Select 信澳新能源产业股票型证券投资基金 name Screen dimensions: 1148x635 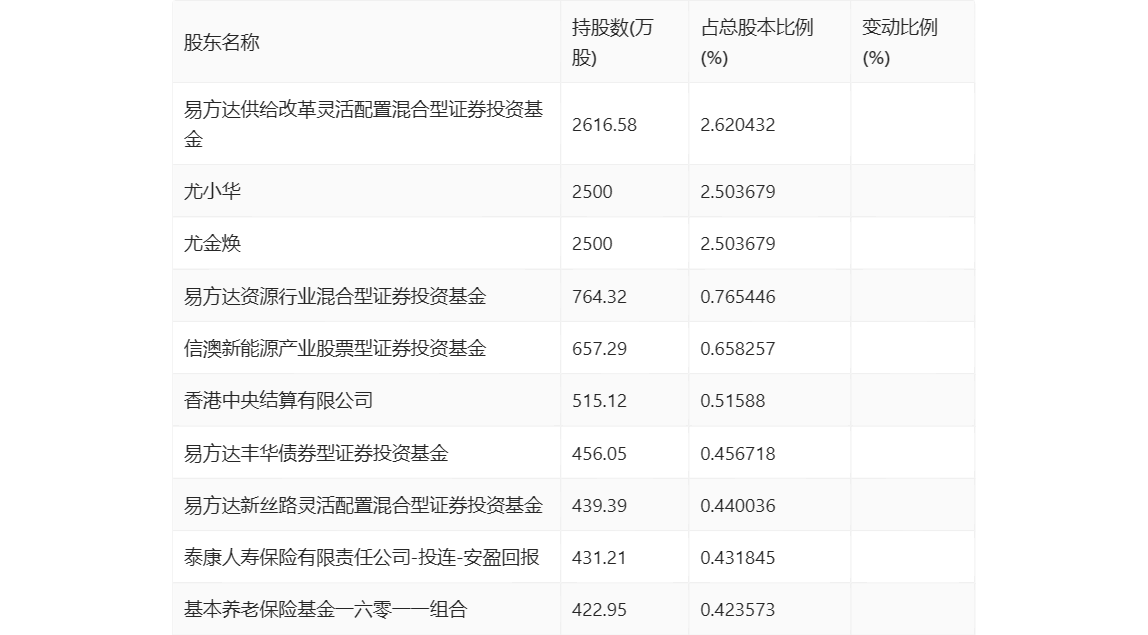335,348
